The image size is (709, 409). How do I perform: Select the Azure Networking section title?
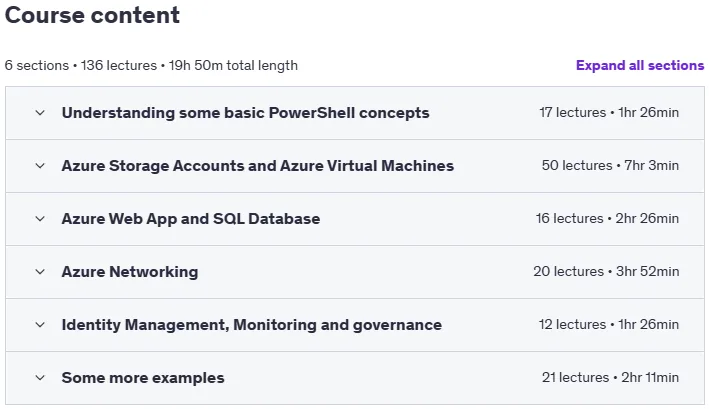coord(130,272)
